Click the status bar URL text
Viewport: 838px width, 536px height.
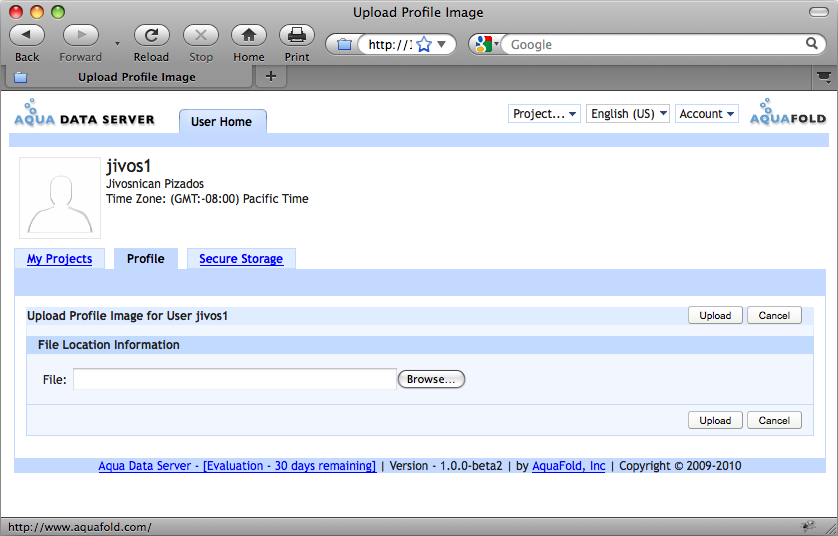(80, 527)
